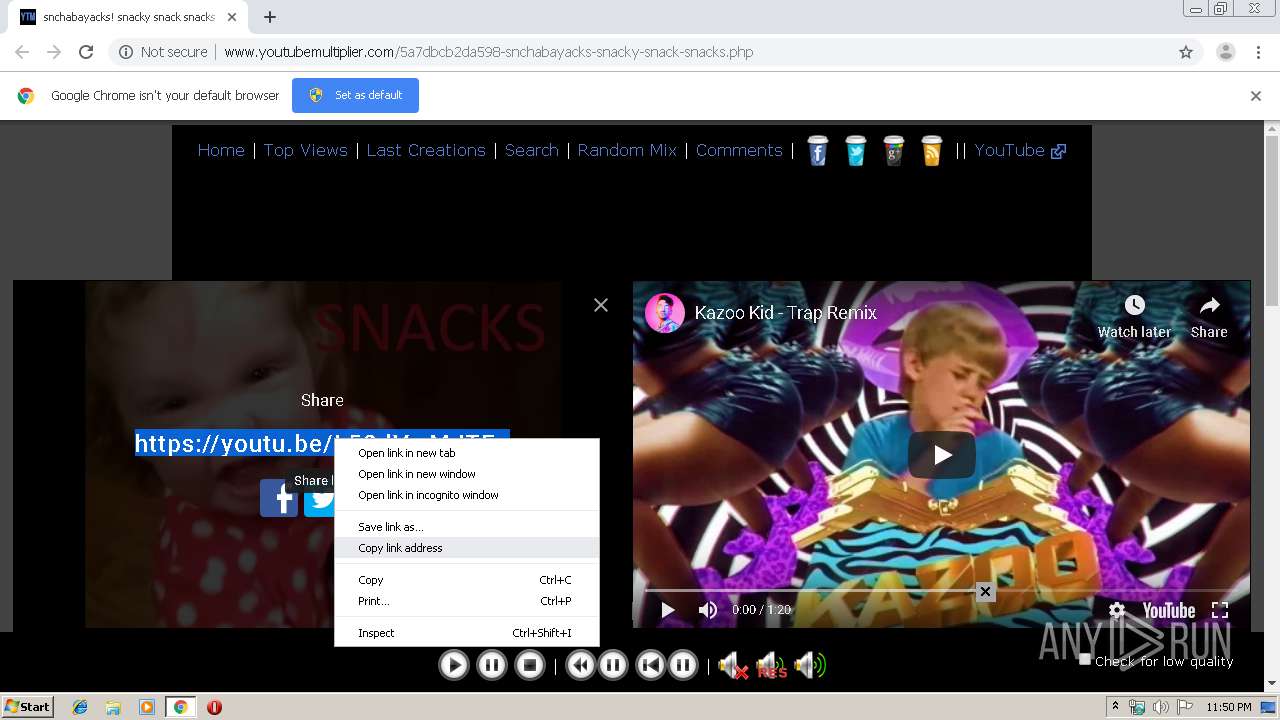Choose Open link in incognito window
Image resolution: width=1280 pixels, height=720 pixels.
click(x=466, y=495)
